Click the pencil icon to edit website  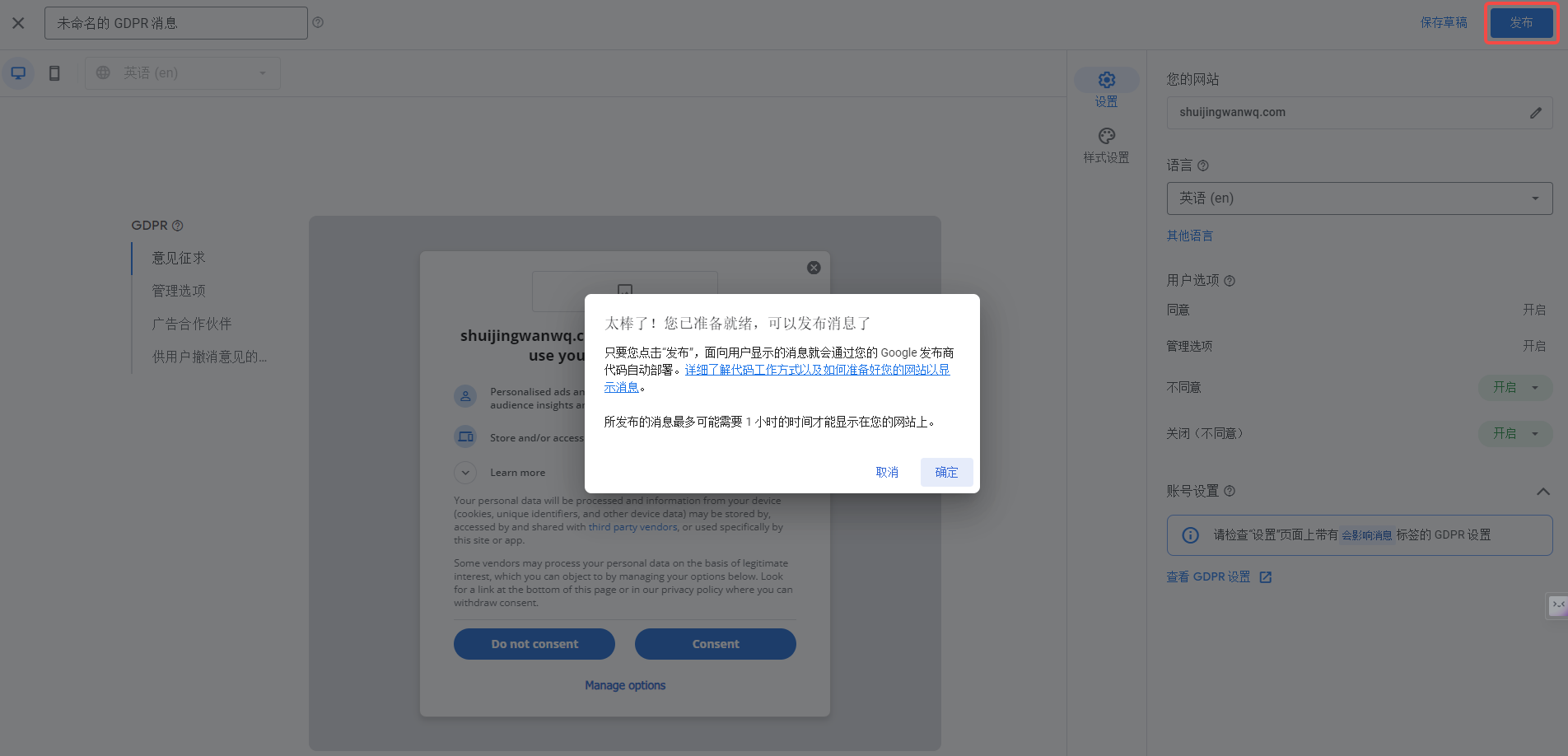[x=1536, y=113]
